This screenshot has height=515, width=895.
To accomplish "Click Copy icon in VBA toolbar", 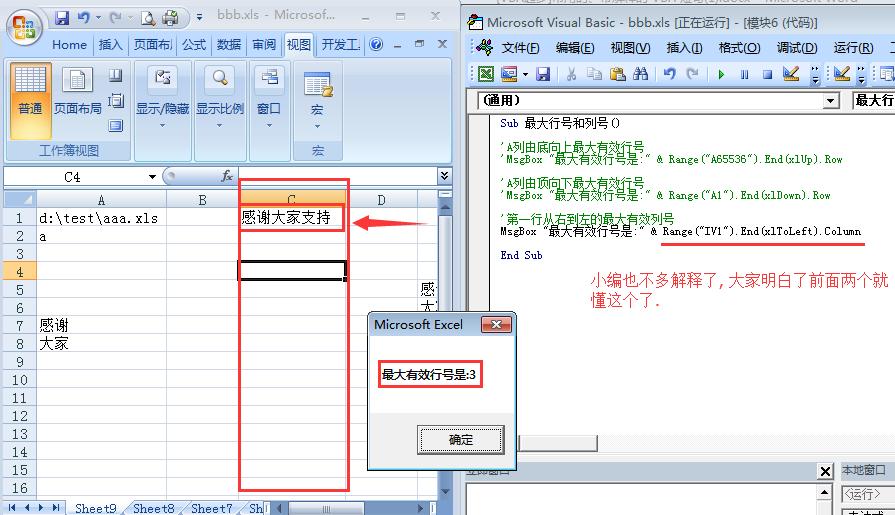I will click(594, 74).
